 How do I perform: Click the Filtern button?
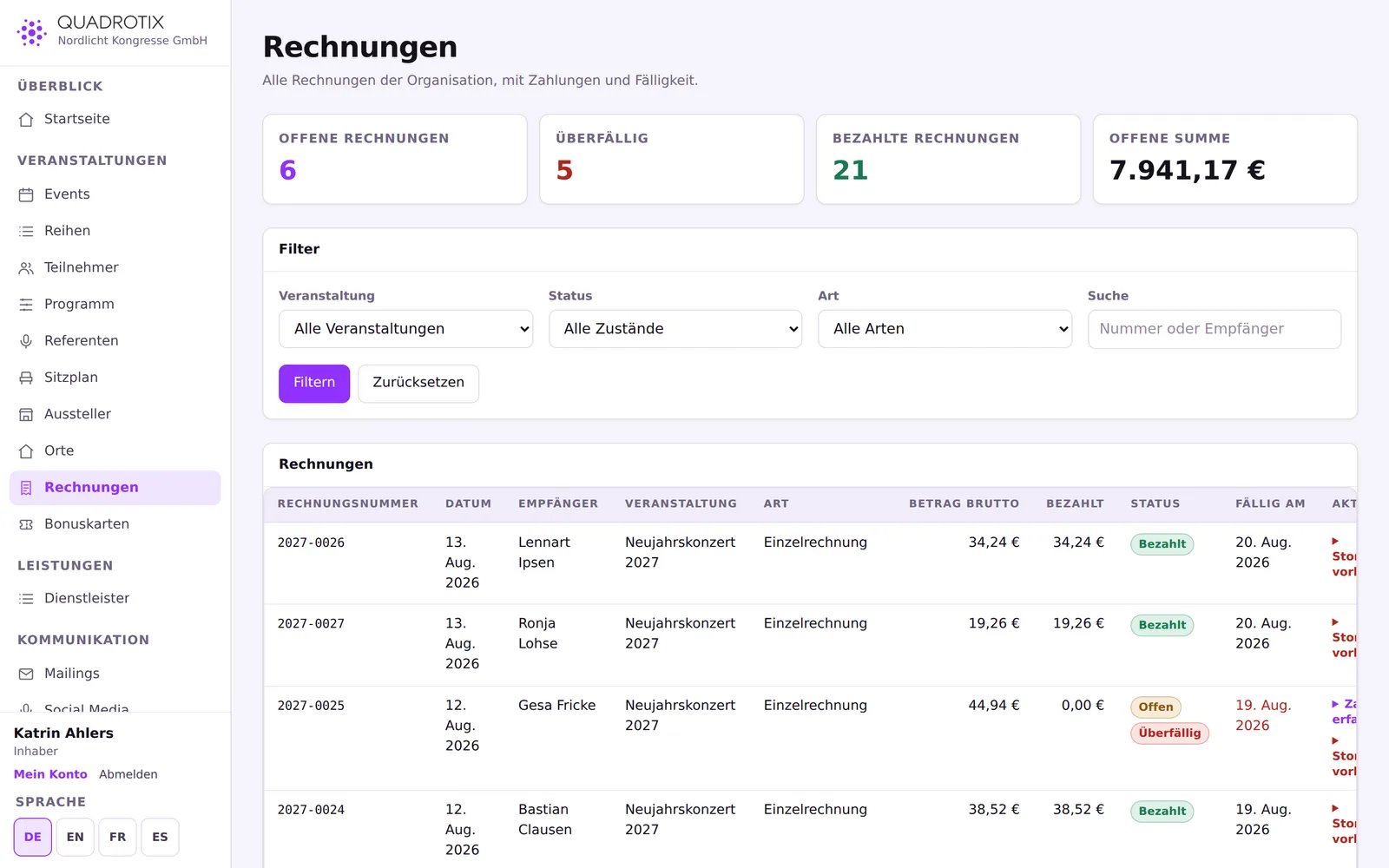pos(314,383)
